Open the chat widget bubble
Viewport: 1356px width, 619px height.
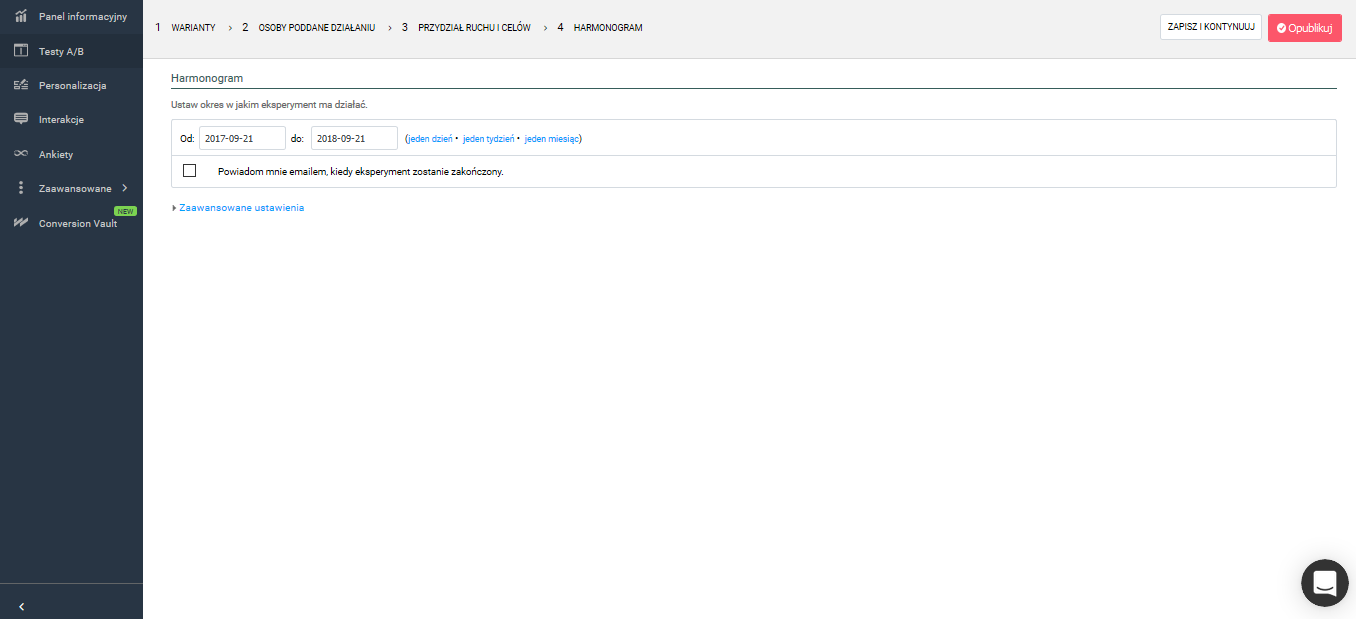pyautogui.click(x=1324, y=583)
